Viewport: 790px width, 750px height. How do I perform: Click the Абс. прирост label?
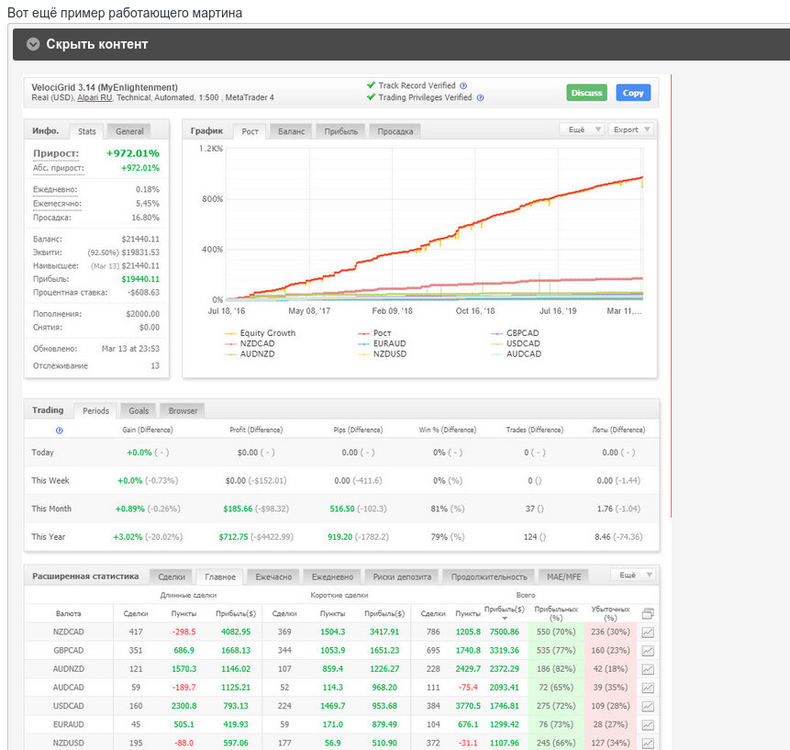tap(58, 168)
